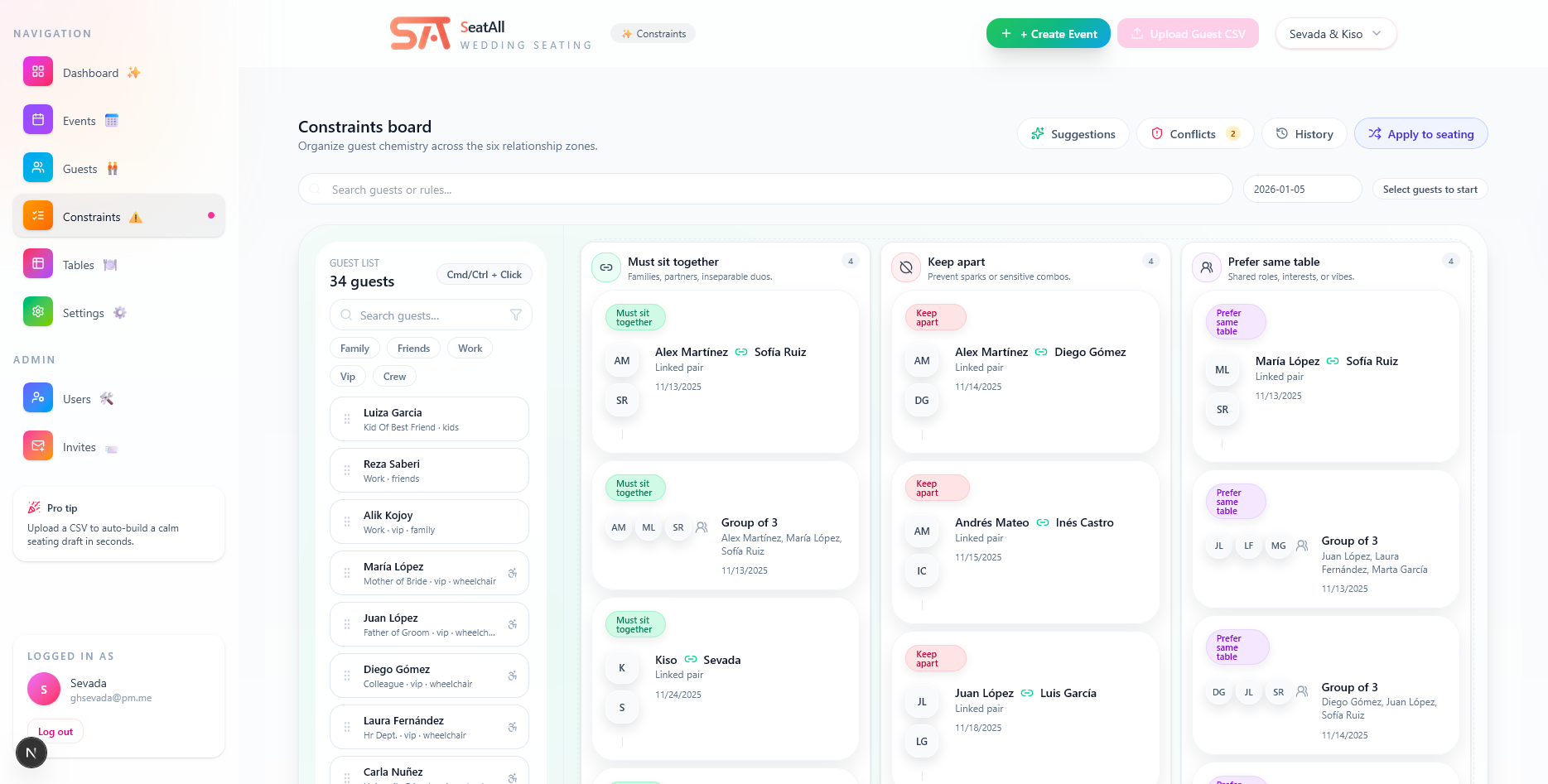Enable the Vip filter chip
This screenshot has width=1548, height=784.
(347, 376)
